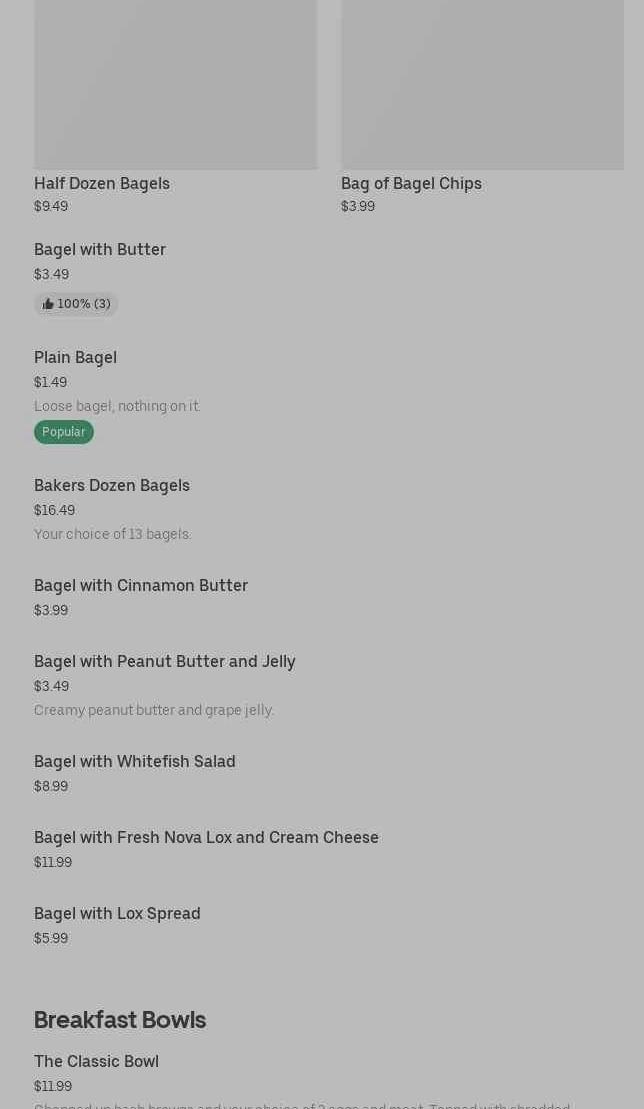Choose Bagel with Peanut Butter and Jelly
This screenshot has width=644, height=1109.
point(165,661)
